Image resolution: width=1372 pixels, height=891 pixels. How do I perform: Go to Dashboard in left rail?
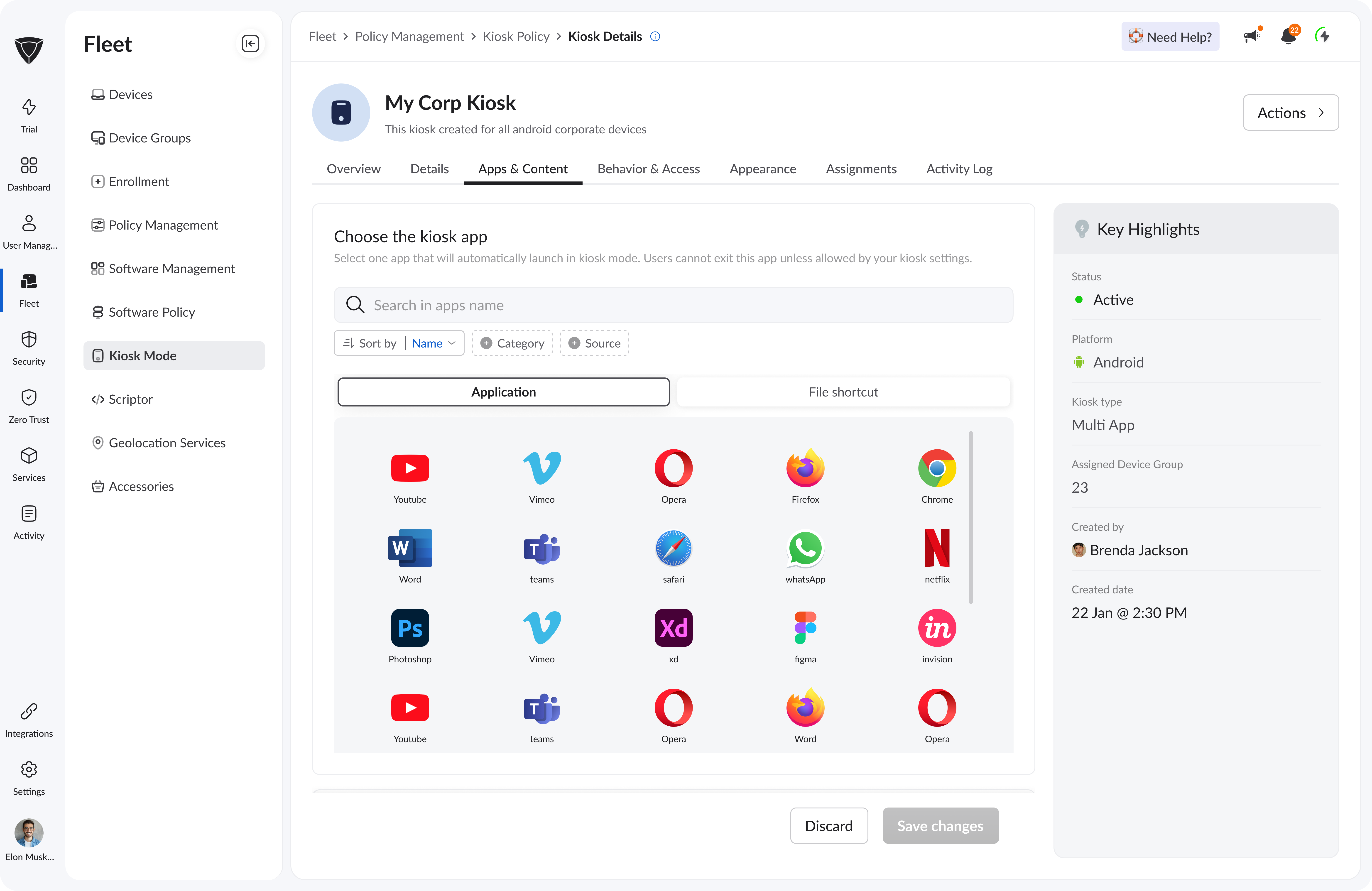click(x=29, y=174)
